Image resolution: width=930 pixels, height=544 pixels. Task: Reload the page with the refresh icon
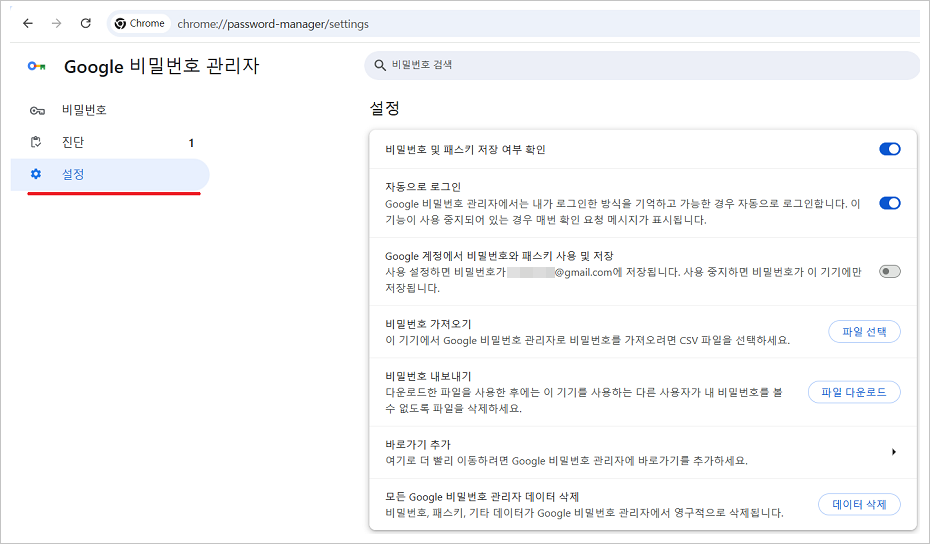(85, 24)
